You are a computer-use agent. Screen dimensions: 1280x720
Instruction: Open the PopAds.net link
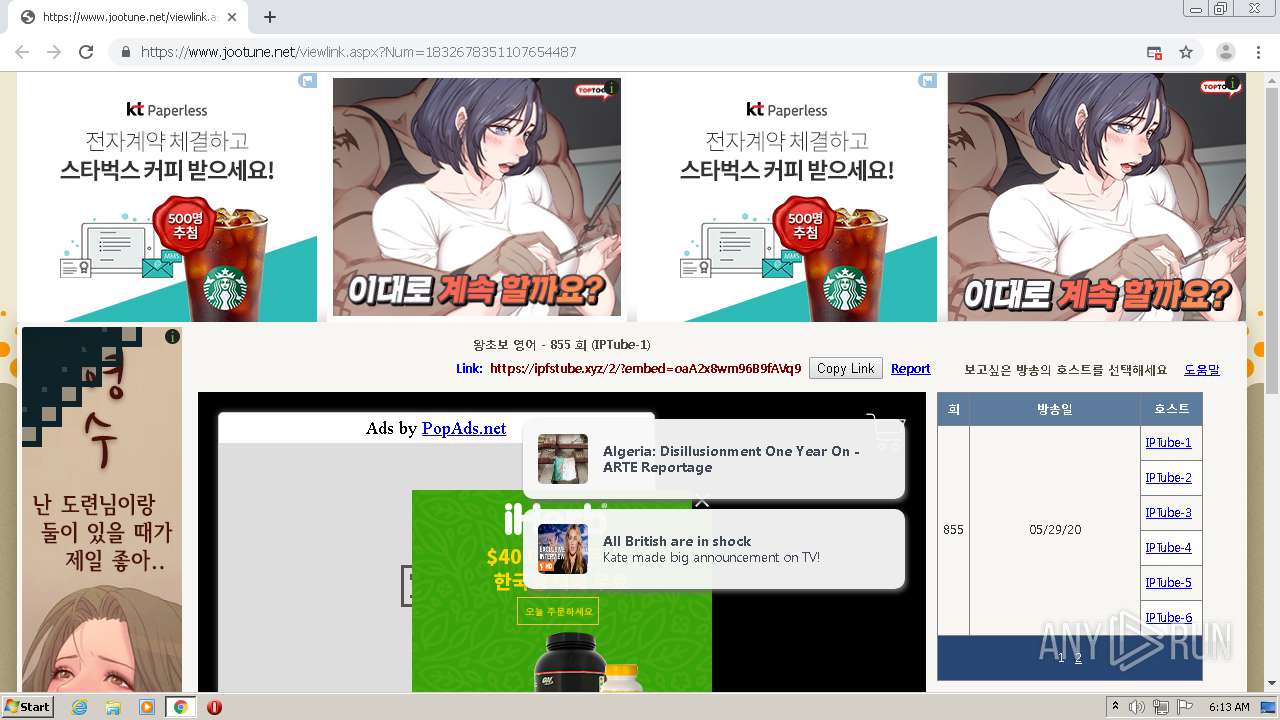tap(464, 428)
